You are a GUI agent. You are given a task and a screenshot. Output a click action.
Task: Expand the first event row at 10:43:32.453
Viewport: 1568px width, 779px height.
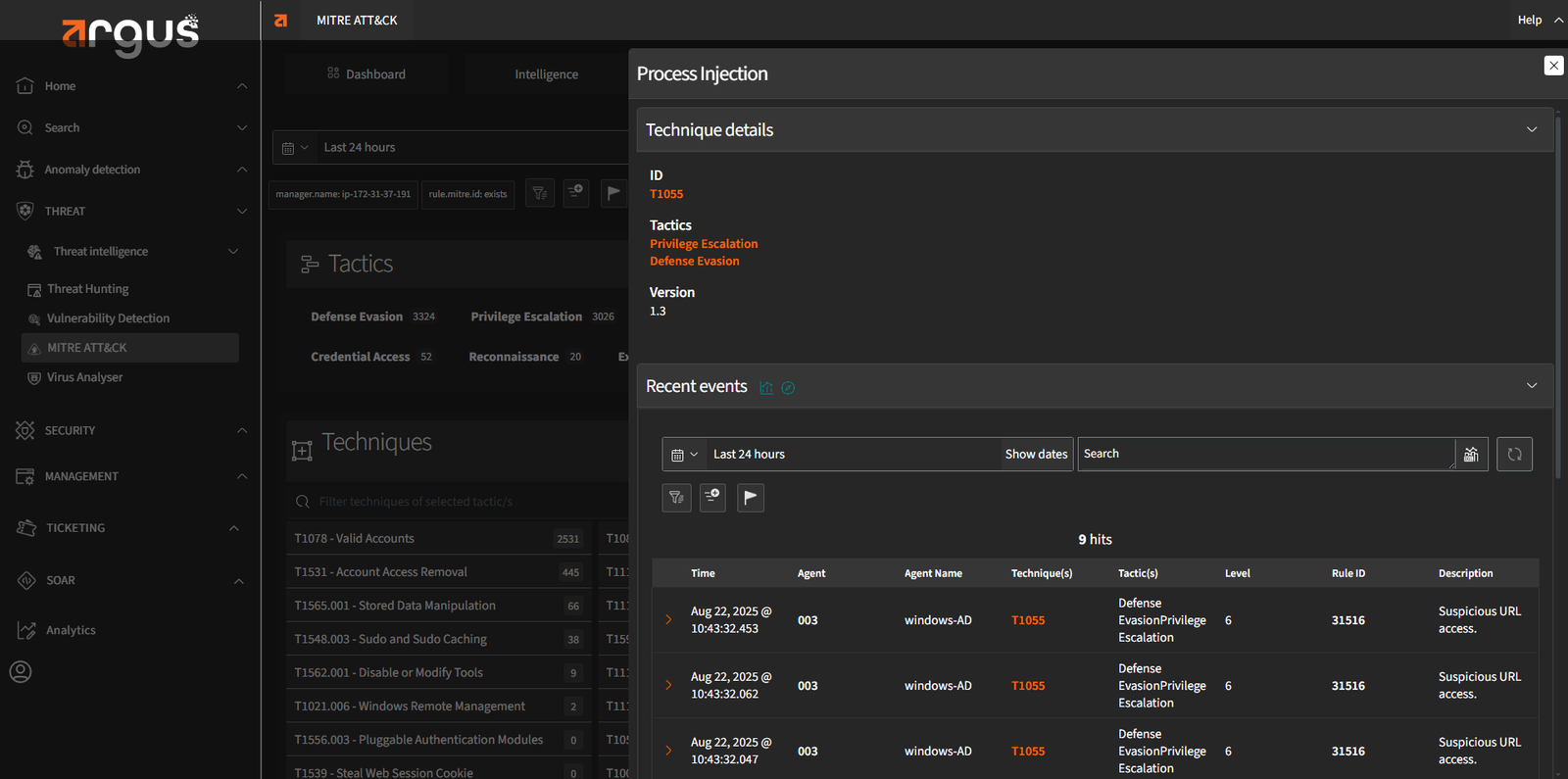[x=669, y=620]
